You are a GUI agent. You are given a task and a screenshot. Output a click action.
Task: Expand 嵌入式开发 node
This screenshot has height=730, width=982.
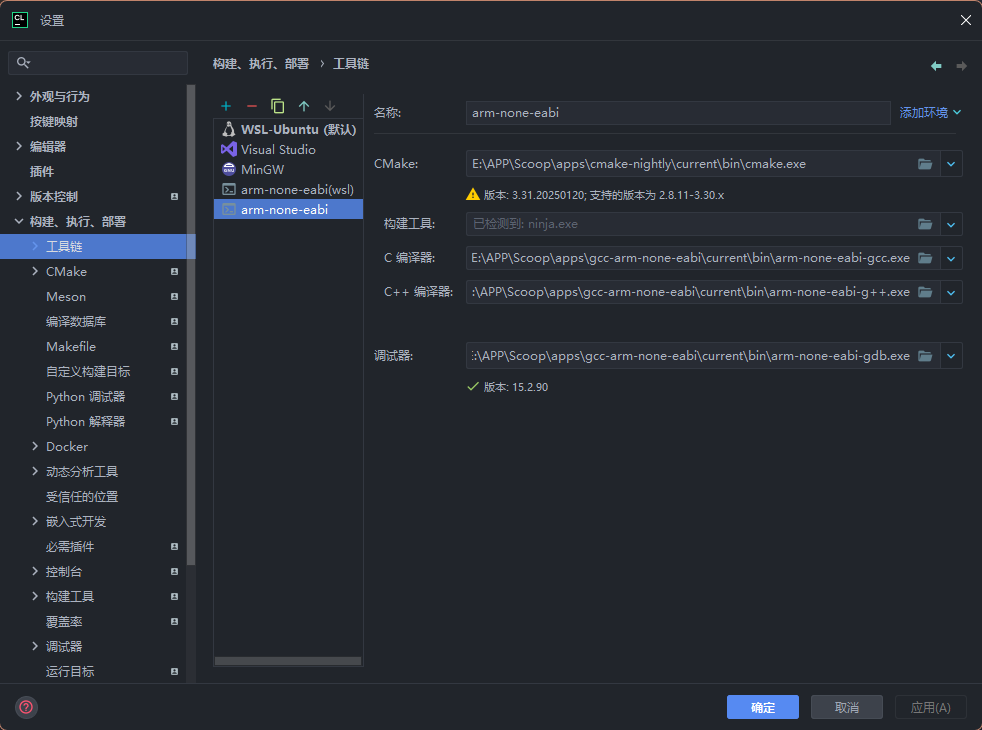(x=35, y=522)
